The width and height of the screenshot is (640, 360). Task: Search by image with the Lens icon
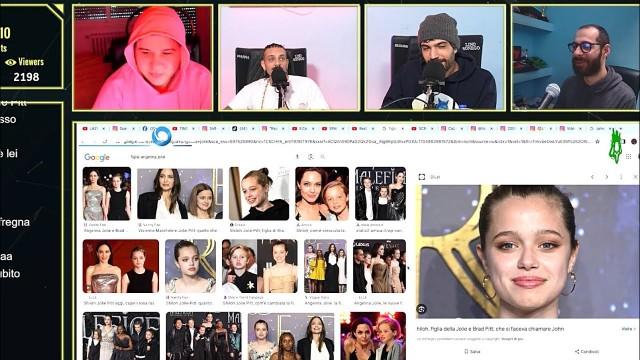click(311, 157)
